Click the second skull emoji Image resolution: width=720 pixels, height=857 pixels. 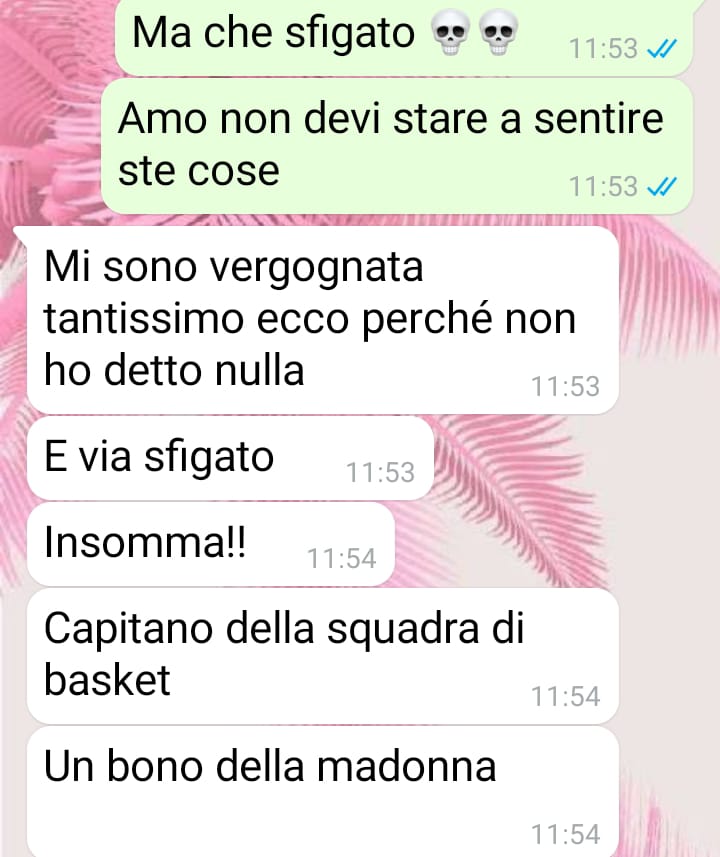point(498,35)
